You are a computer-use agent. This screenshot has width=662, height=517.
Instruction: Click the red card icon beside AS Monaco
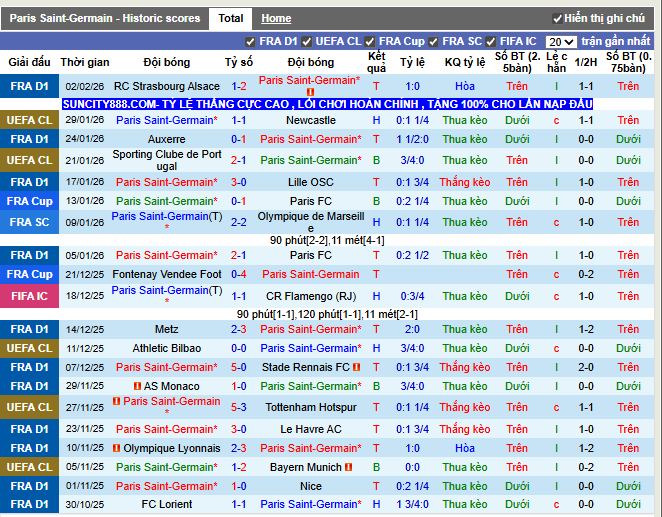tap(137, 386)
